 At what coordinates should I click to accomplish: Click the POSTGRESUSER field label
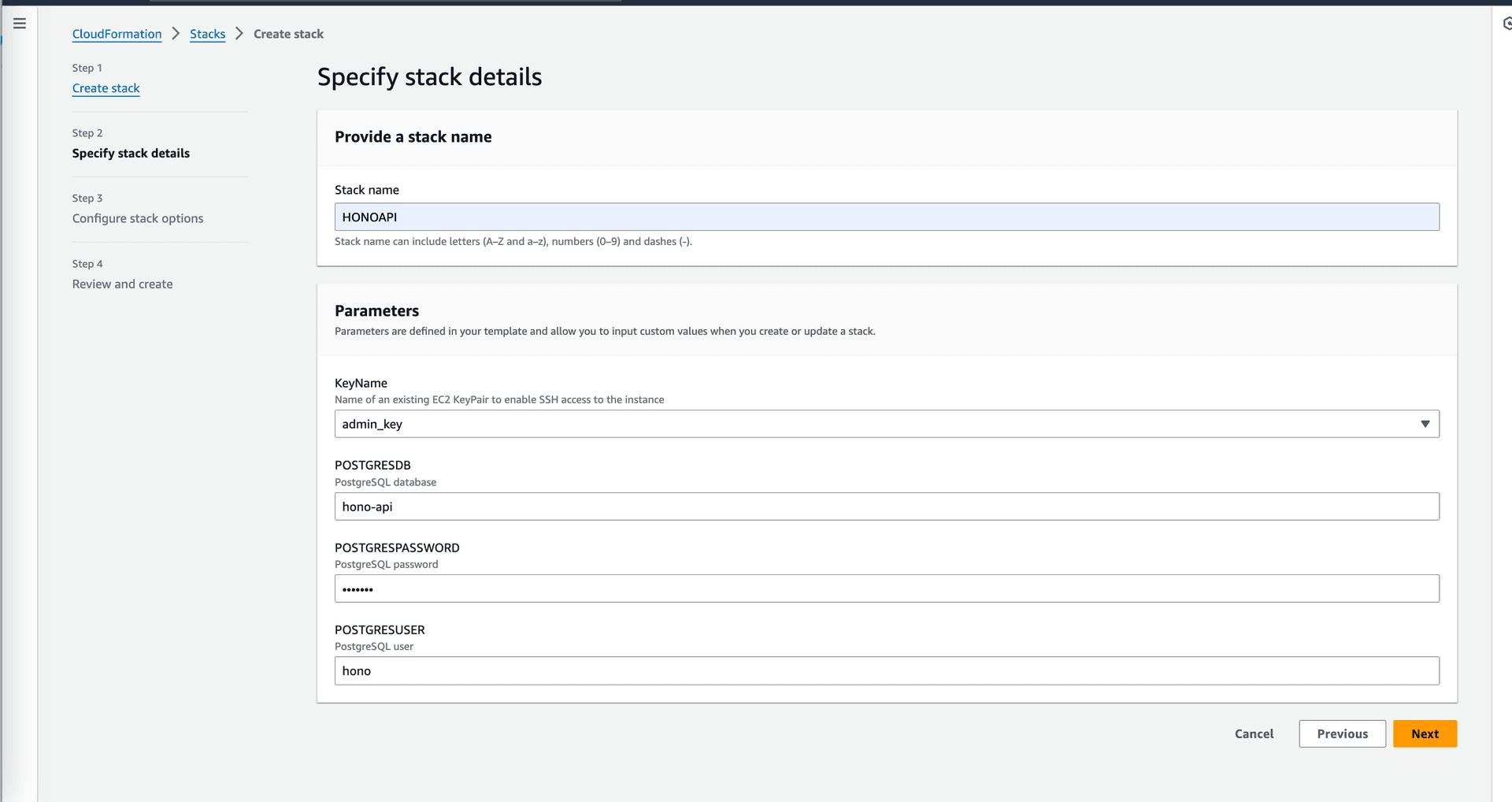(380, 629)
